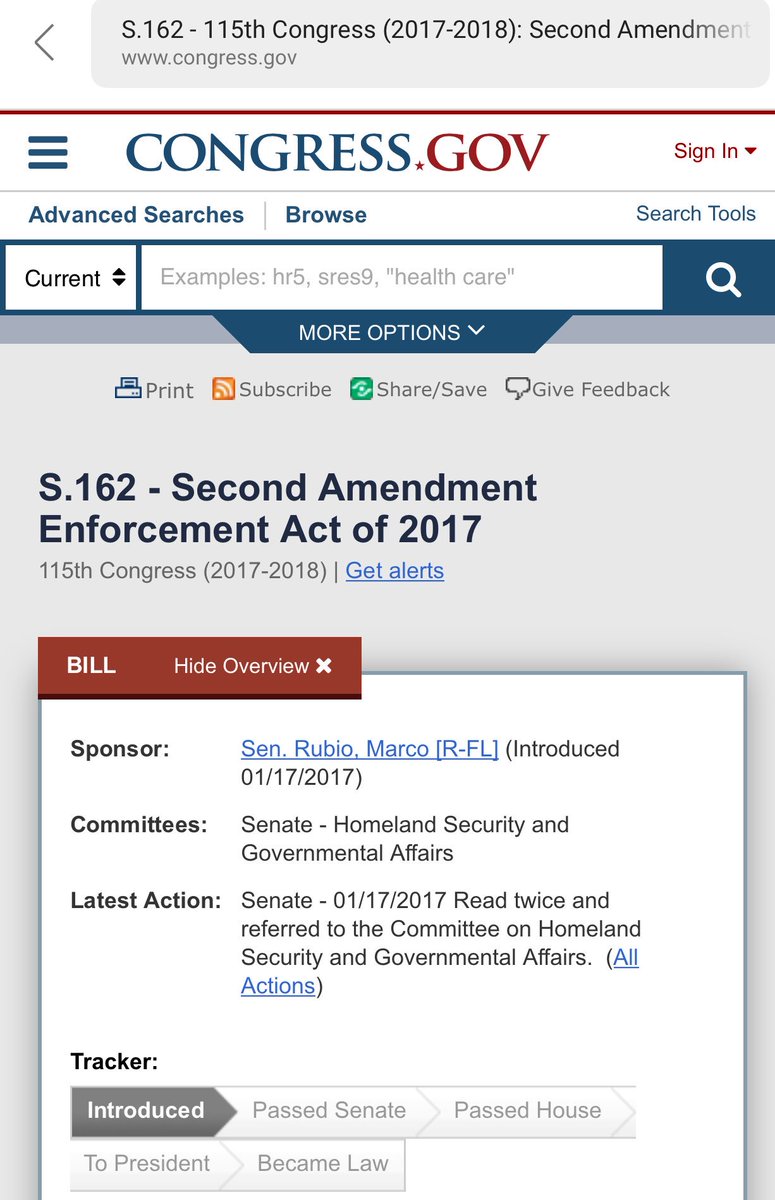Open Sen. Rubio, Marco [R-FL] link

tap(370, 749)
